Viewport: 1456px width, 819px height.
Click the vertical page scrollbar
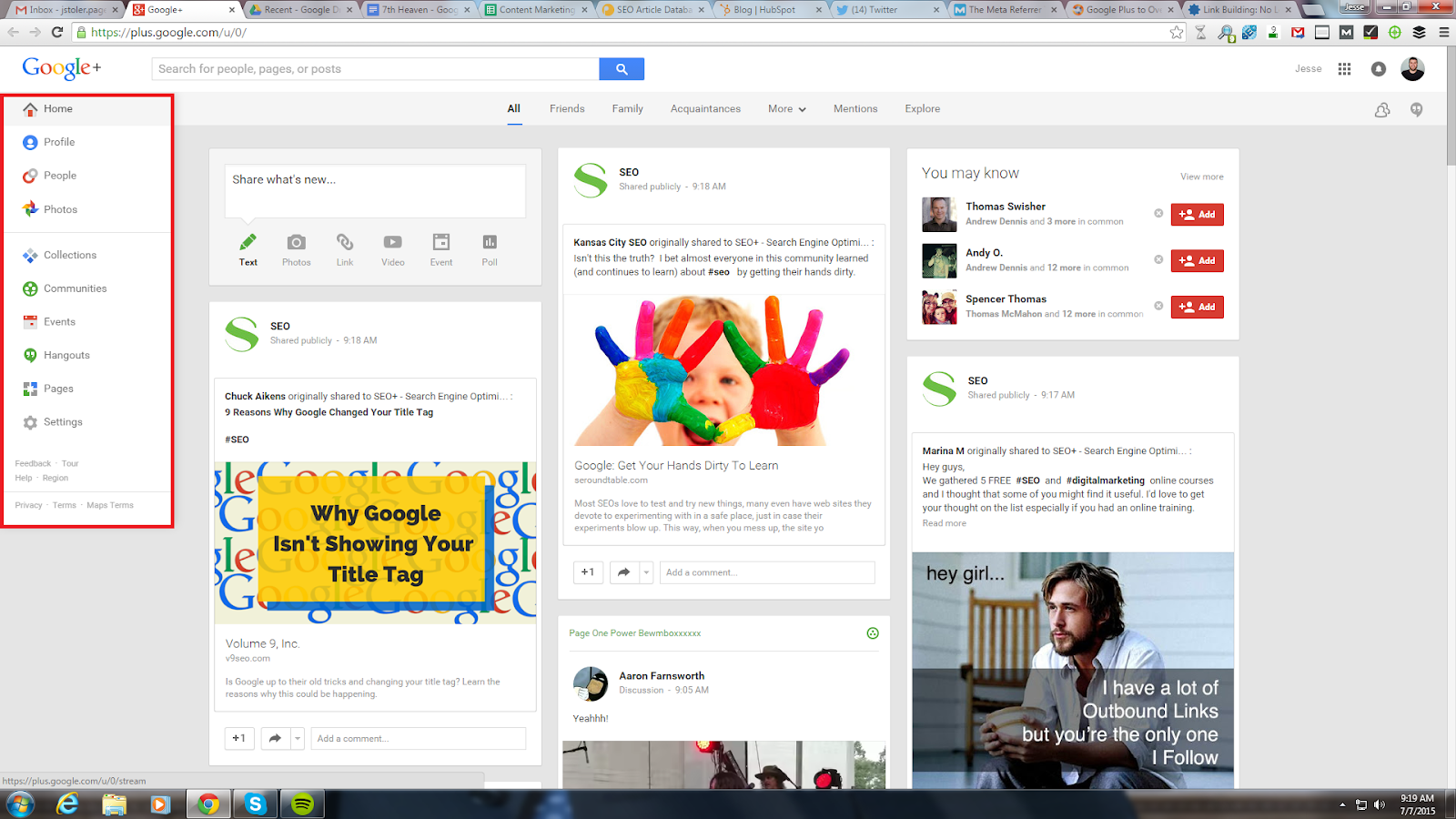point(1451,105)
